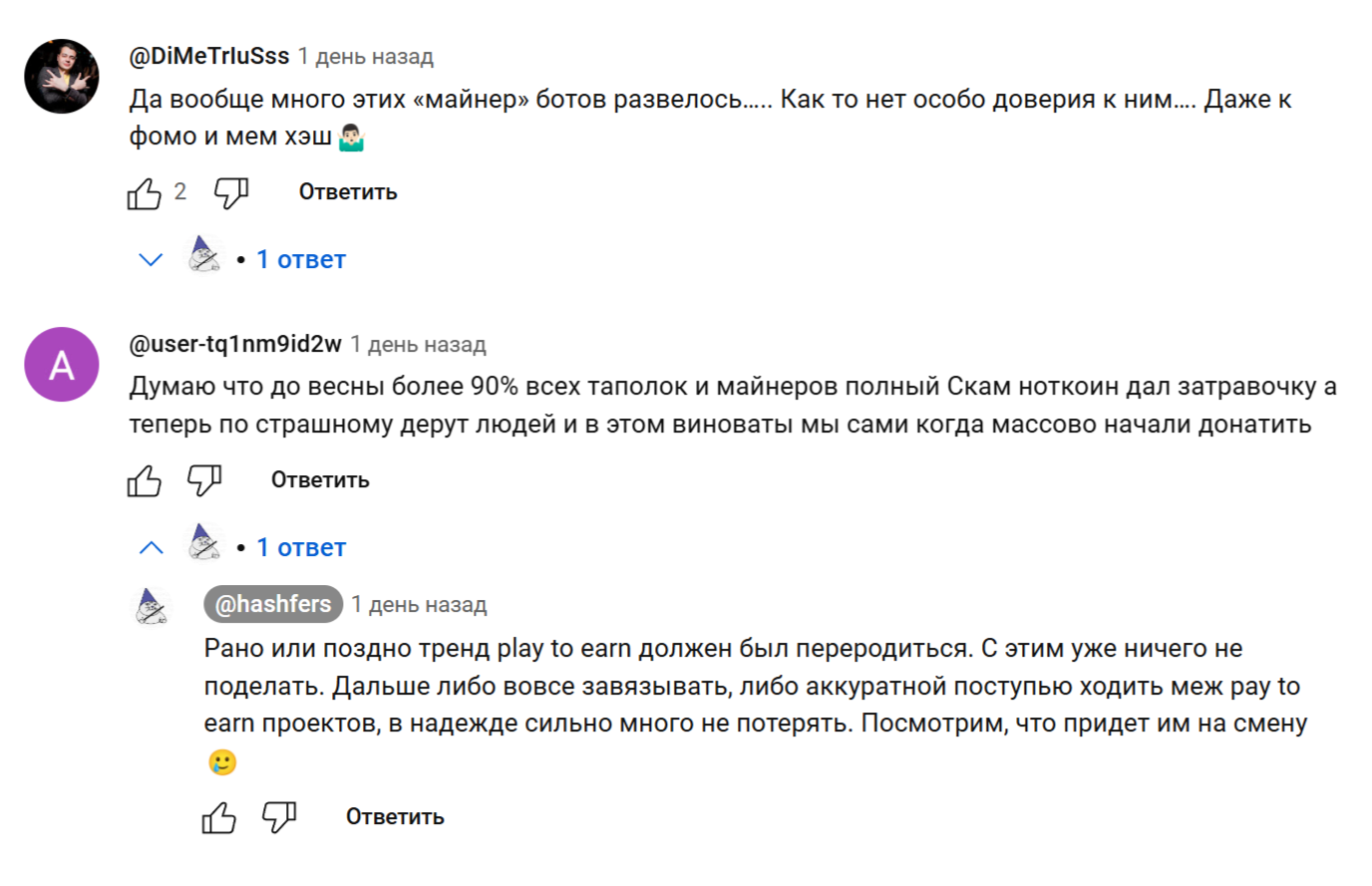Open the @DiMeTrIuSss channel name link
This screenshot has height=886, width=1372.
coord(209,57)
